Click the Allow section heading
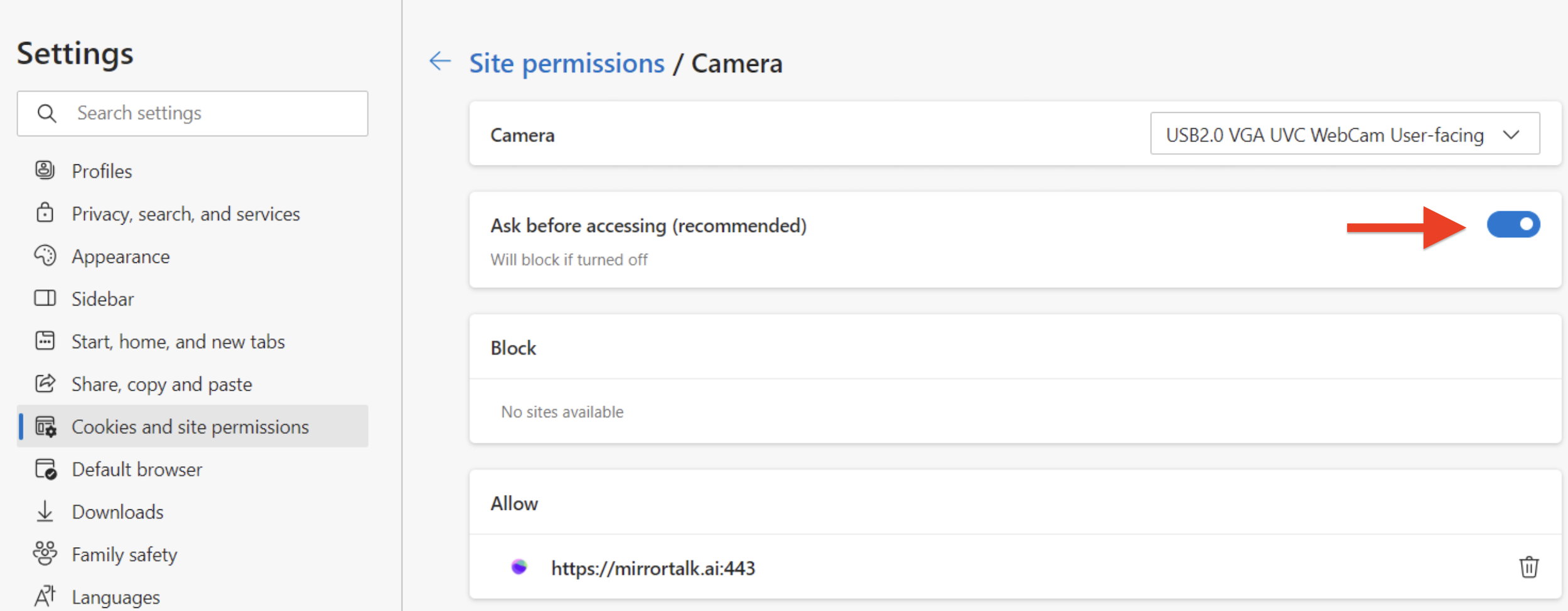Screen dimensions: 1568x611 514,504
